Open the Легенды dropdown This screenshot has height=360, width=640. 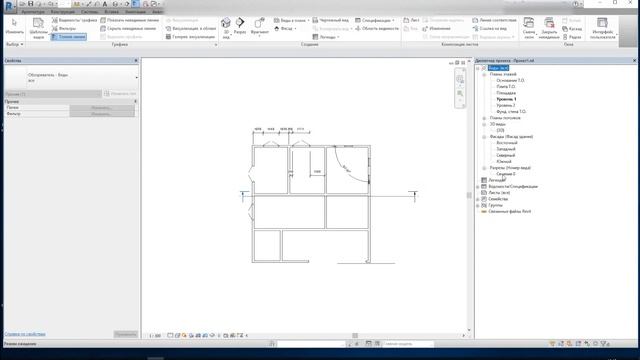click(x=326, y=37)
